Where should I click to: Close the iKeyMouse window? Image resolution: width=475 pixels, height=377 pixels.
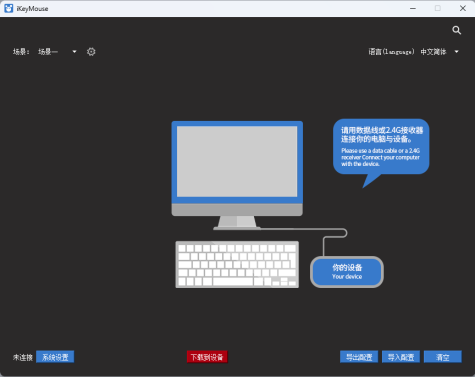[x=463, y=8]
